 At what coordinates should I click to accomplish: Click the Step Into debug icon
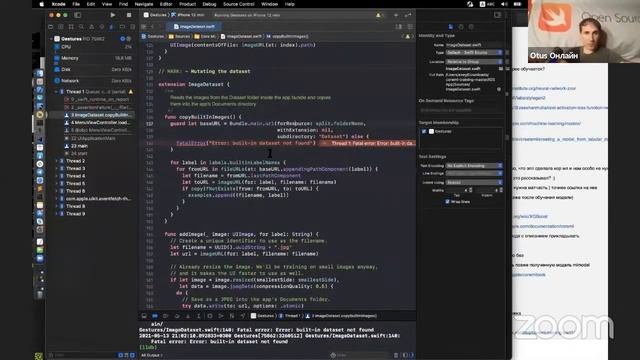(x=188, y=316)
